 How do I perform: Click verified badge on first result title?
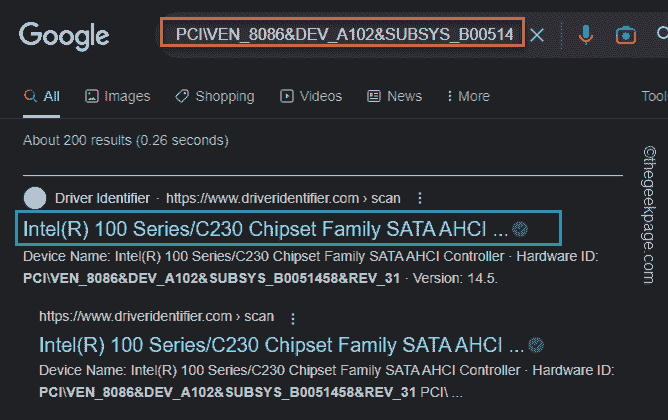[x=520, y=229]
